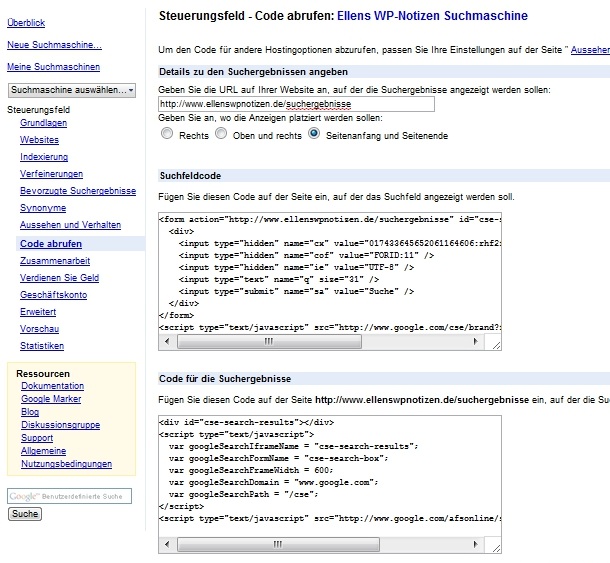The width and height of the screenshot is (610, 563).
Task: Click right scroll arrow of Suchfeldcode box
Action: 475,342
